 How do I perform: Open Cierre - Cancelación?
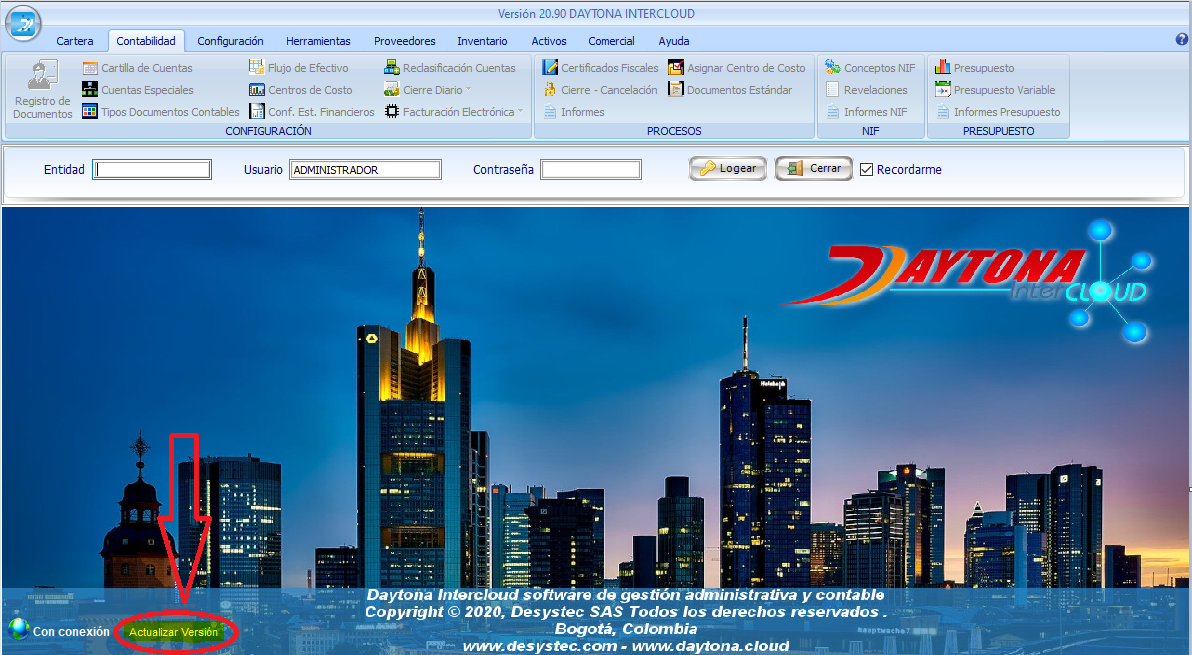[x=600, y=90]
